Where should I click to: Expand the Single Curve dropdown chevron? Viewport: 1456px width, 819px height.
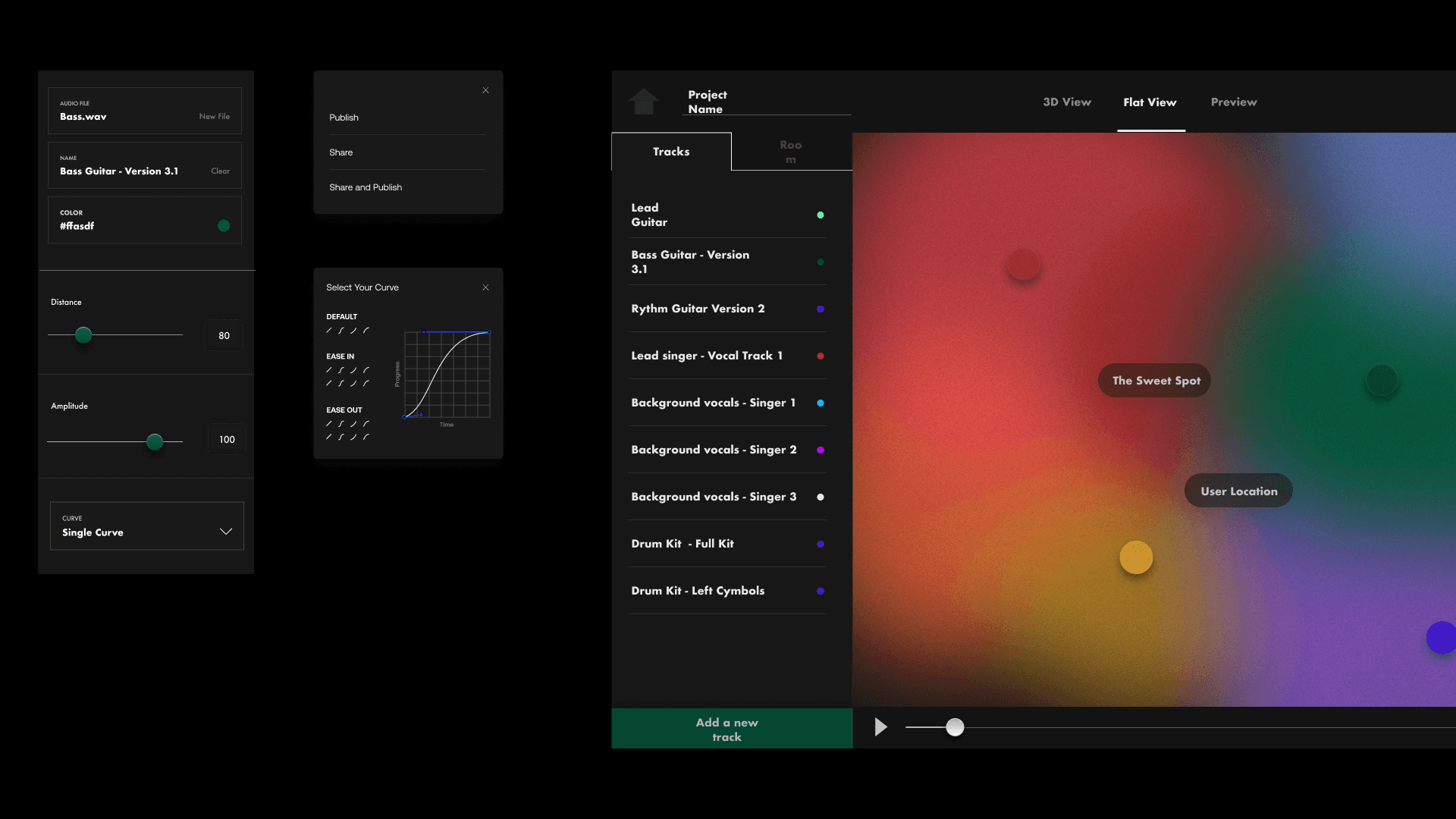coord(225,532)
